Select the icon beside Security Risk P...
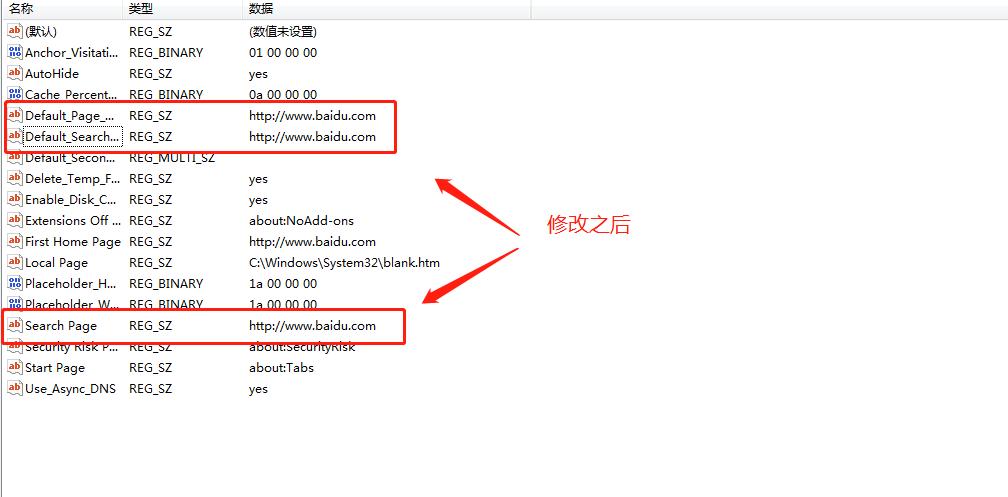The image size is (1008, 497). [x=15, y=347]
